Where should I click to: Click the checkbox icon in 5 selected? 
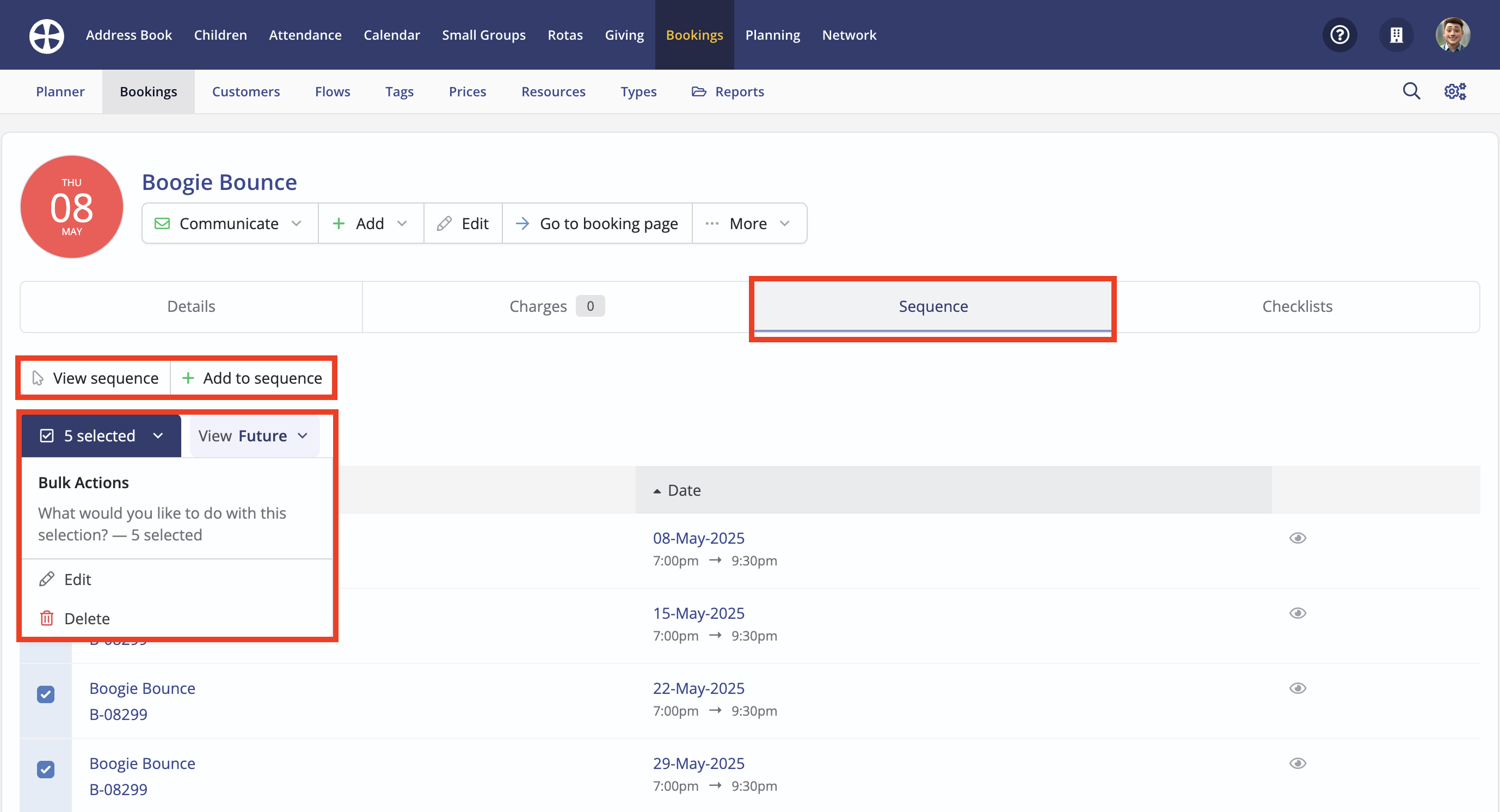[47, 436]
